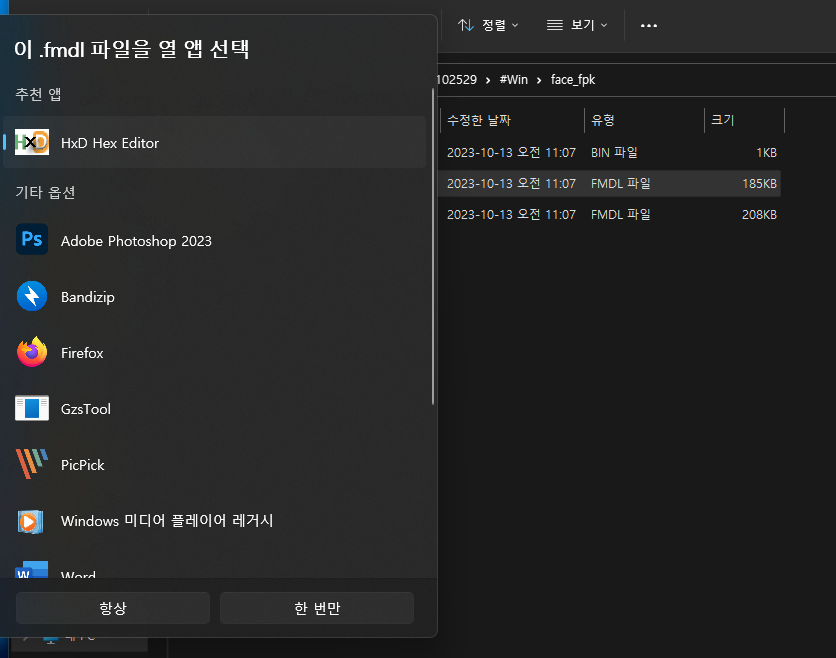Select HxD Hex Editor app icon
Image resolution: width=836 pixels, height=658 pixels.
tap(32, 142)
